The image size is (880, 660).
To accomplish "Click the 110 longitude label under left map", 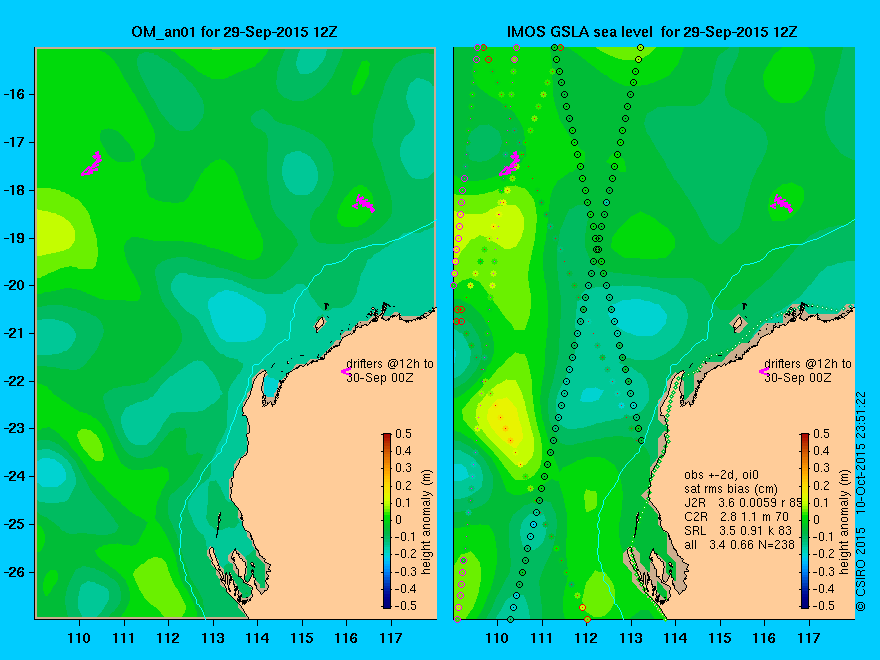I will (79, 638).
